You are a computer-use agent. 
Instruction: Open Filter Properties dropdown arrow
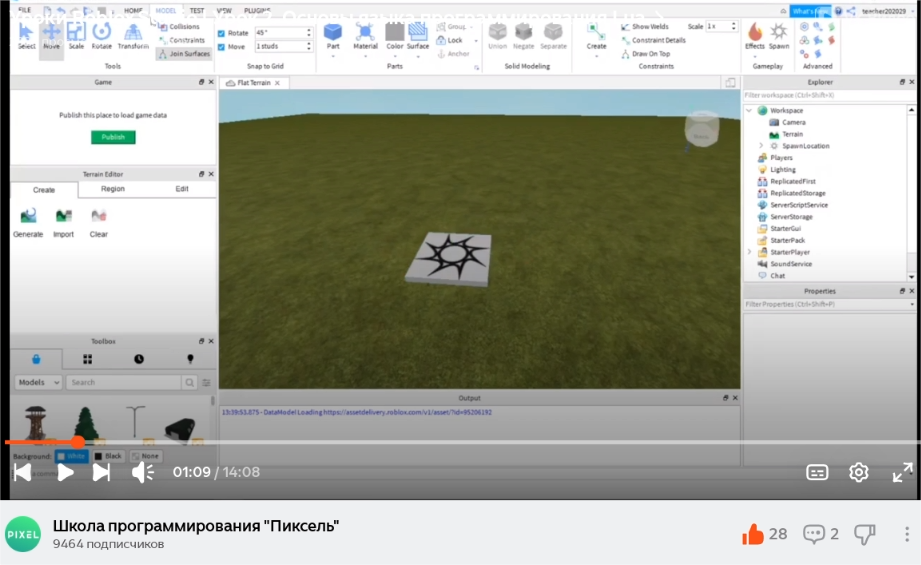tap(912, 304)
